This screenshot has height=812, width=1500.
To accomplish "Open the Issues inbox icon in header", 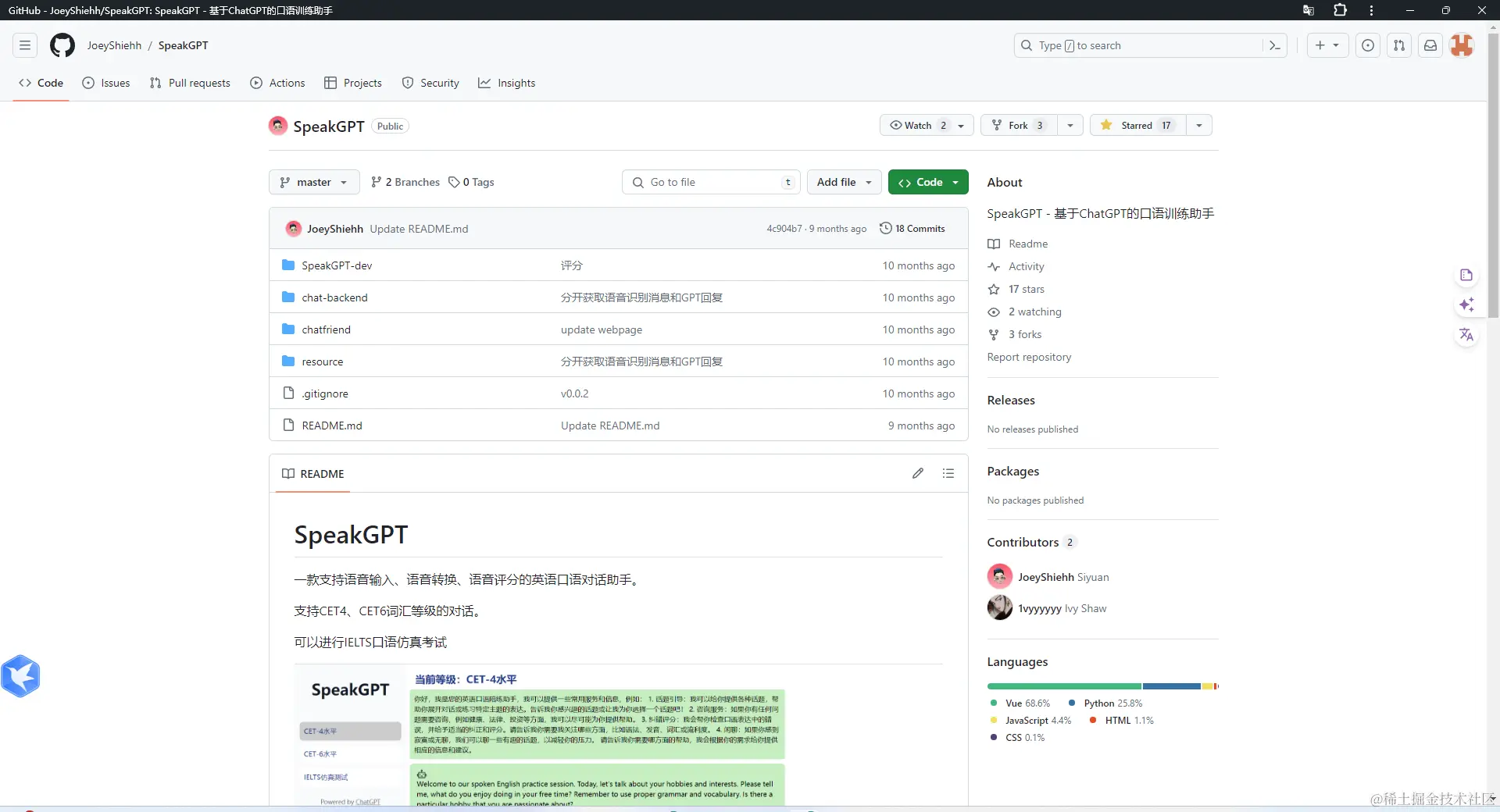I will pos(1368,45).
